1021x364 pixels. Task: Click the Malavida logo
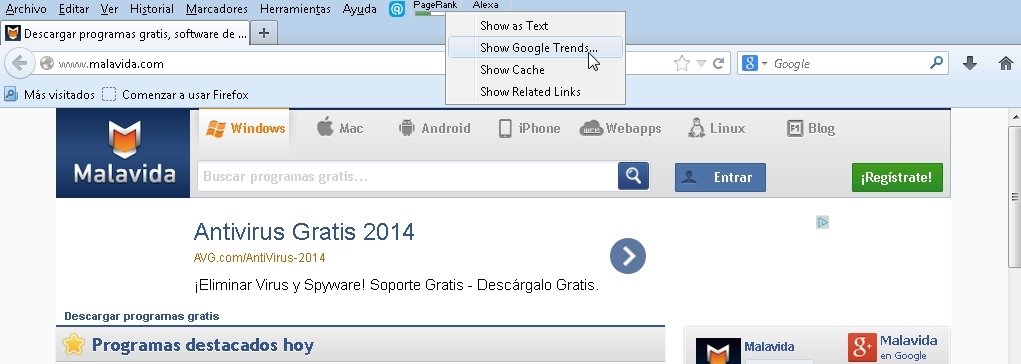point(123,152)
